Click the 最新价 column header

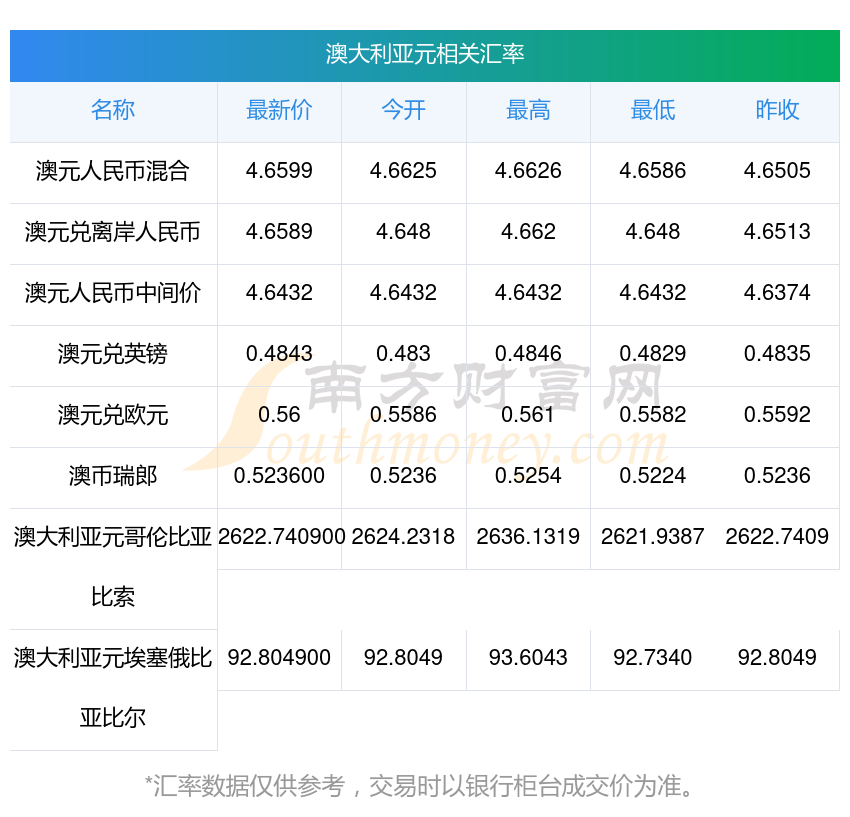(x=279, y=110)
